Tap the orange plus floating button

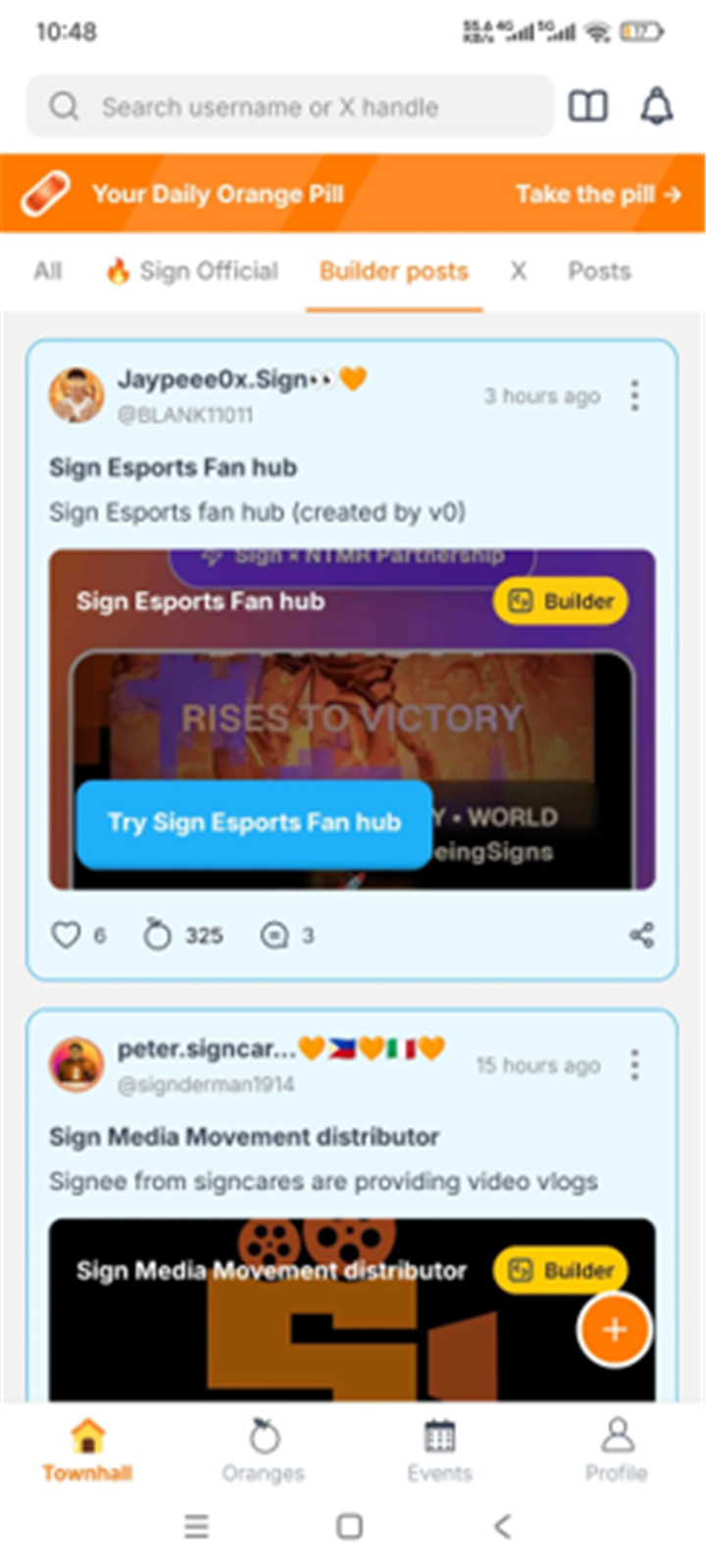[x=615, y=1330]
